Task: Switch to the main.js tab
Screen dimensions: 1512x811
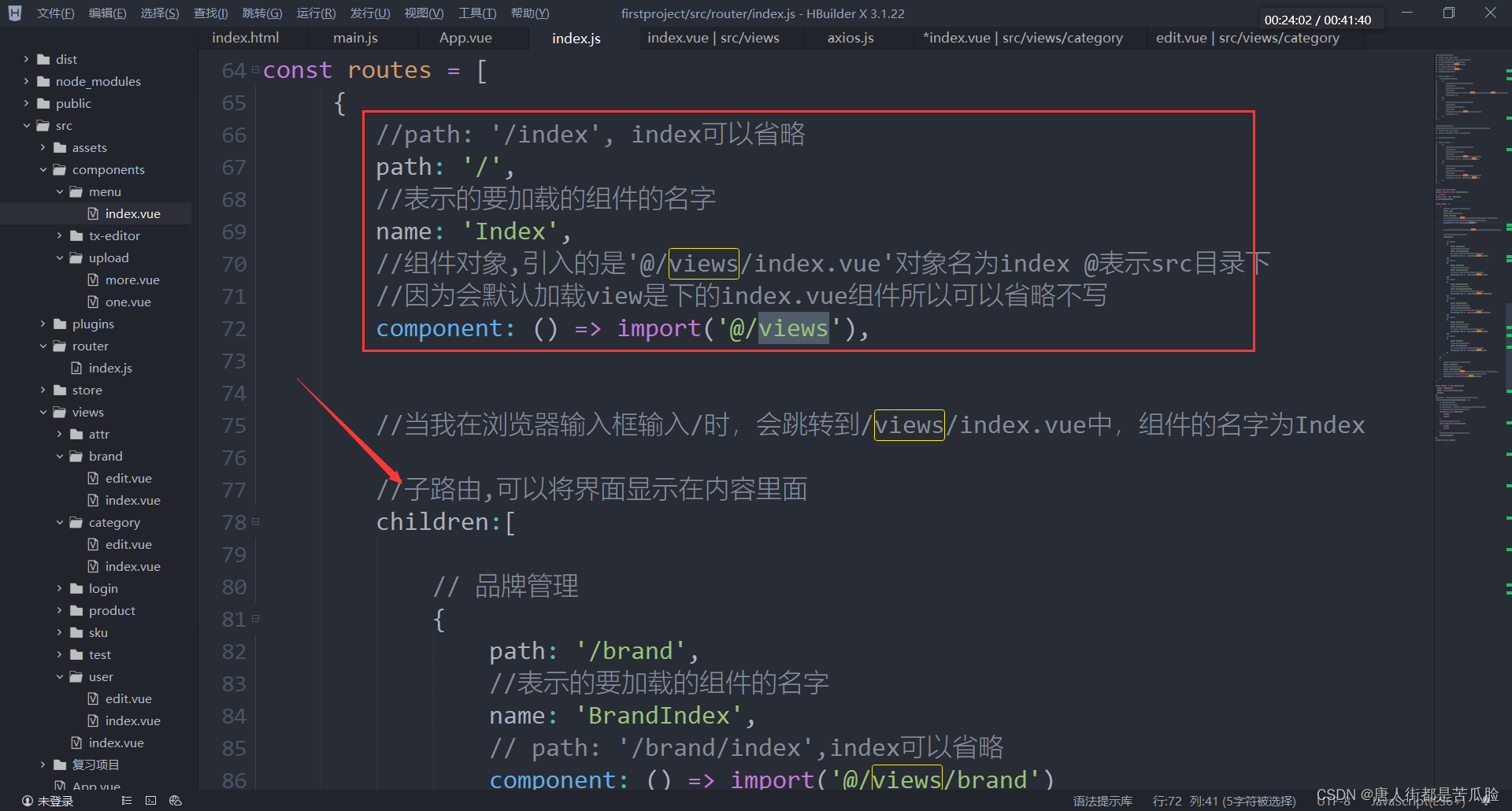Action: coord(355,38)
